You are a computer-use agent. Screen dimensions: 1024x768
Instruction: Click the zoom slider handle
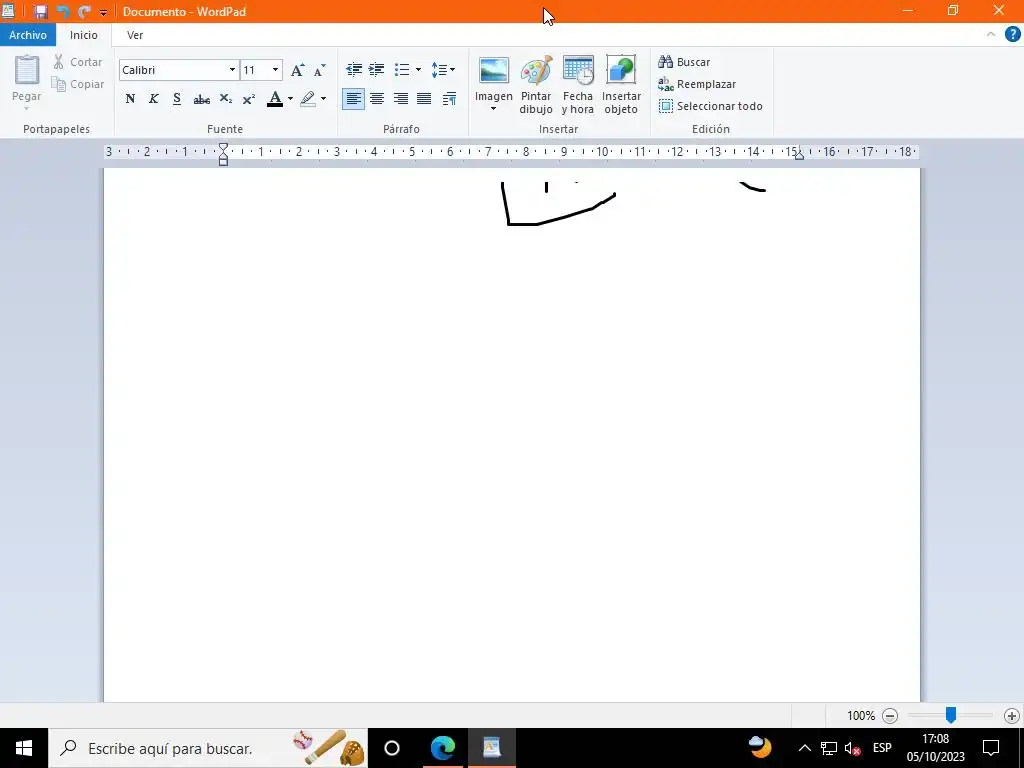(951, 715)
